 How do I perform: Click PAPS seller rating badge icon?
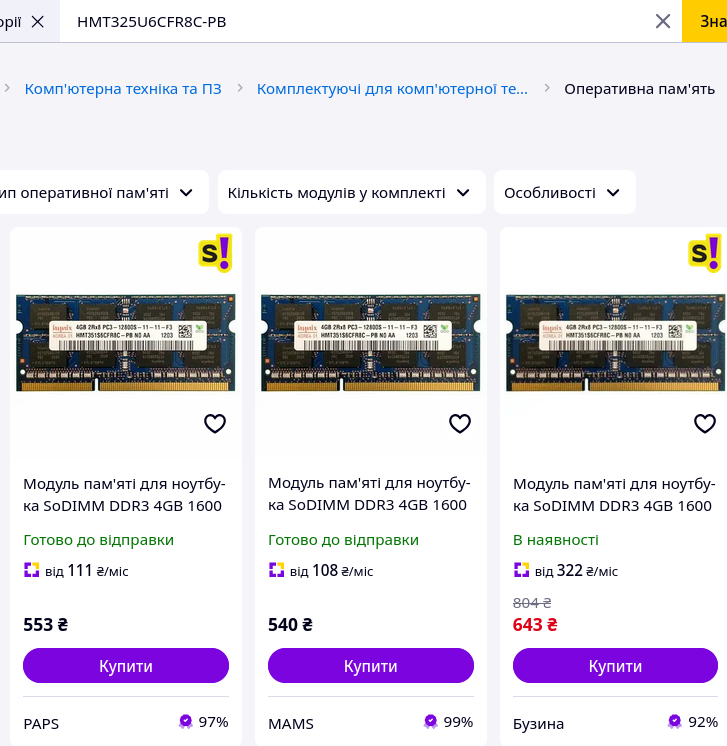(186, 721)
